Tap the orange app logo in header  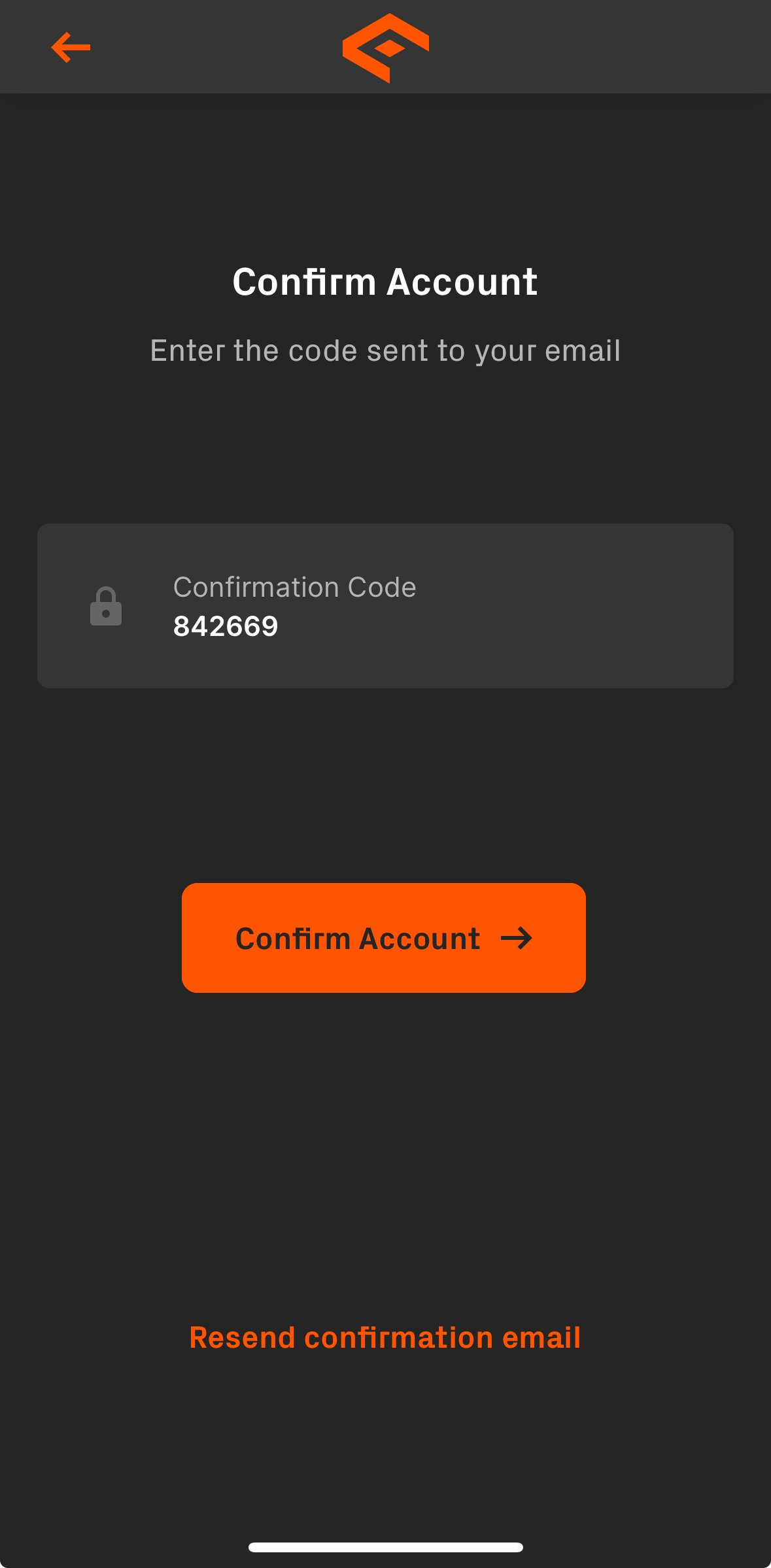pos(386,48)
